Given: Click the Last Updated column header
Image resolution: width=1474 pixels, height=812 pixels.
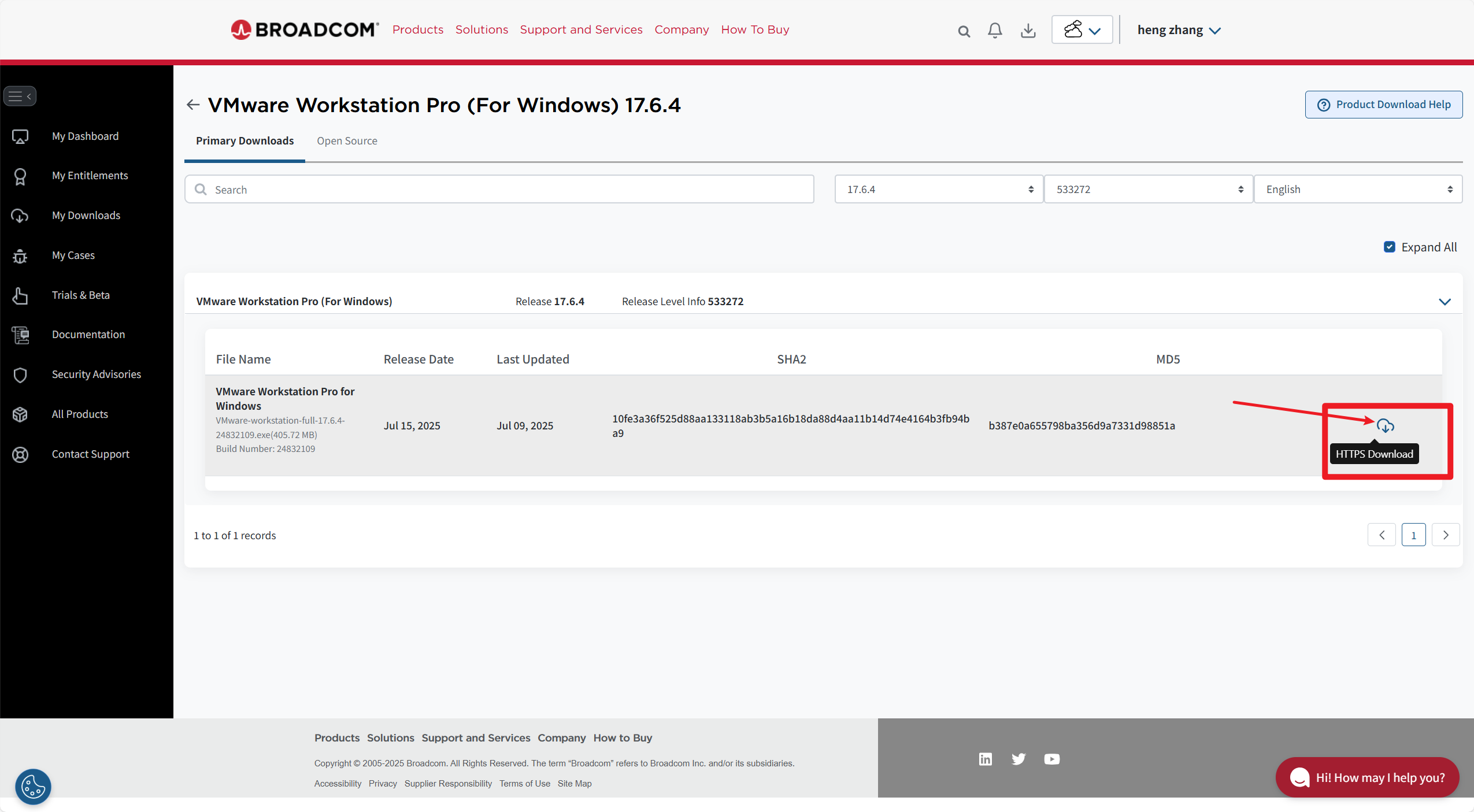Looking at the screenshot, I should 533,359.
